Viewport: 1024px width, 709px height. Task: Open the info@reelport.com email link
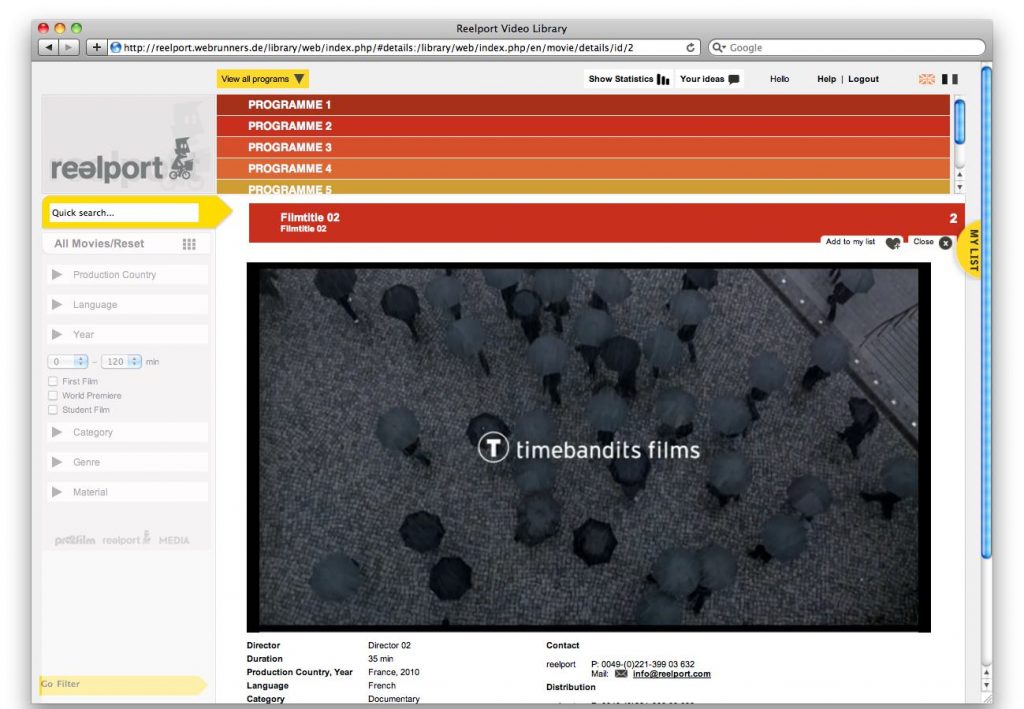(671, 674)
